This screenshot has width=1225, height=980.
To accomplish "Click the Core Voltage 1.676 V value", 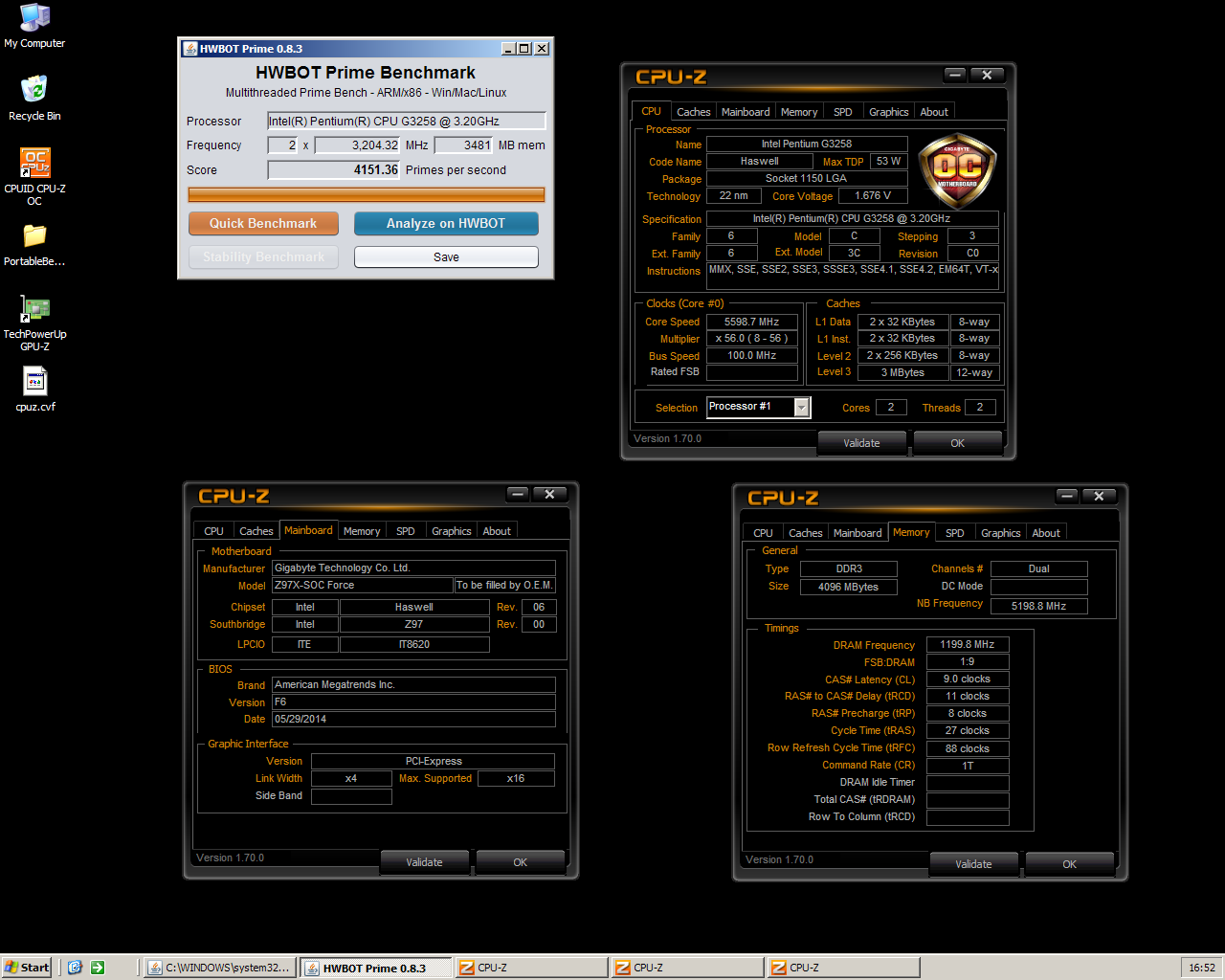I will [x=872, y=195].
